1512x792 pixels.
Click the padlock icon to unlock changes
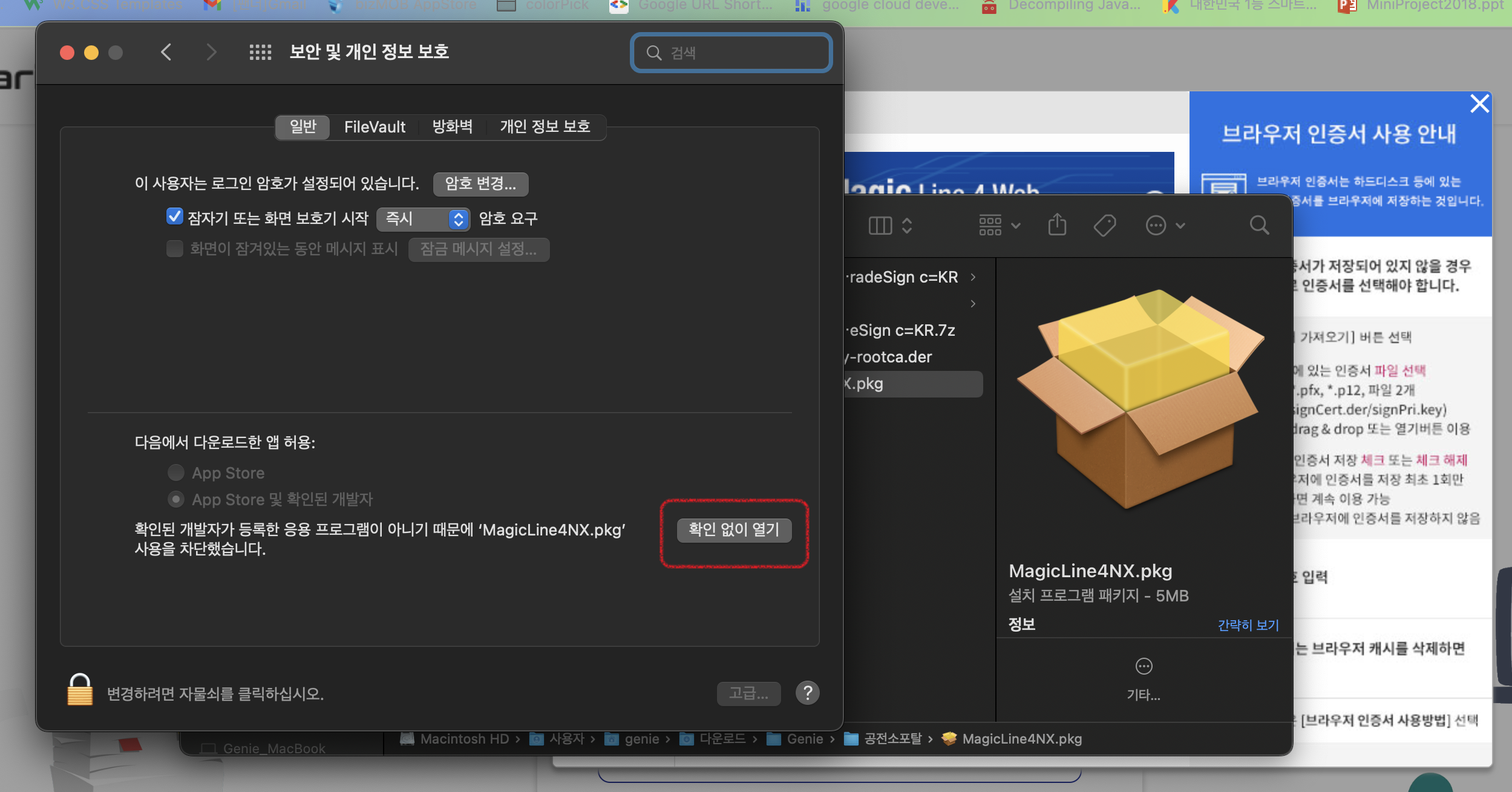tap(80, 690)
